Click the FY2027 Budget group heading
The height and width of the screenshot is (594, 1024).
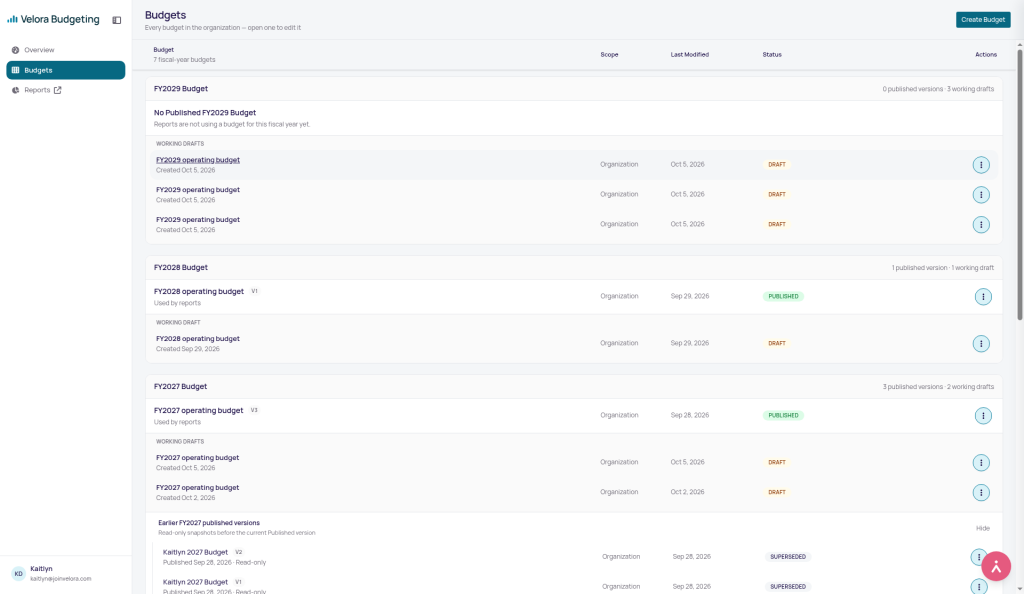(180, 386)
